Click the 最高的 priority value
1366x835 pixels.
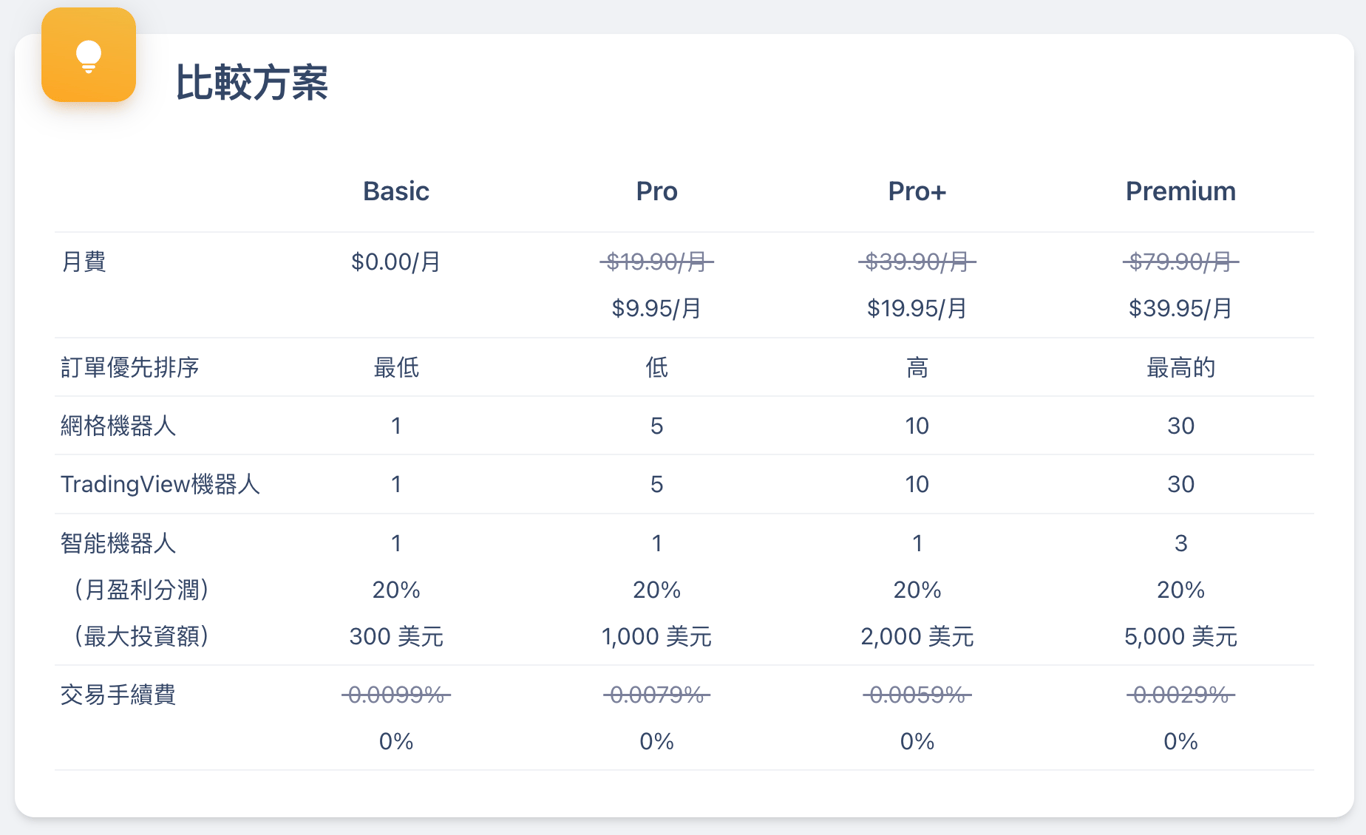[1180, 368]
